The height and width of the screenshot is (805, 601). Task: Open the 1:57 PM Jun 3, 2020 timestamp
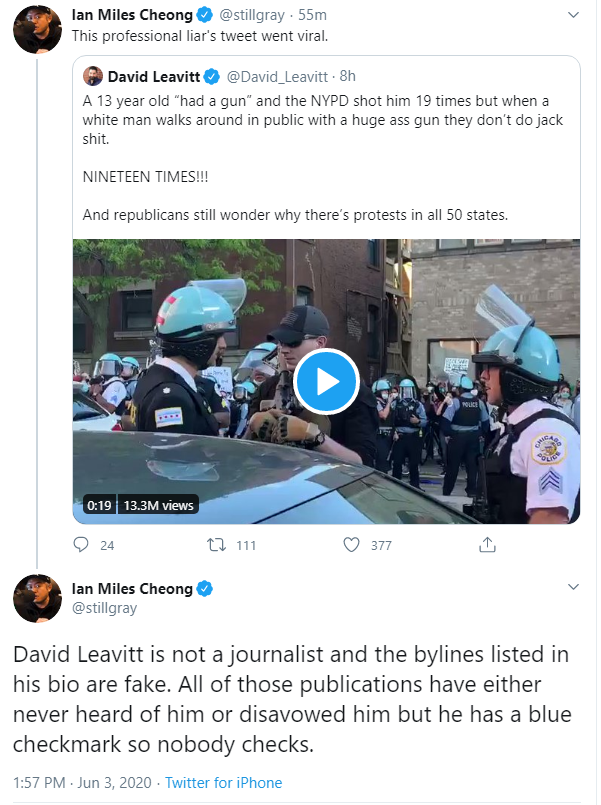82,783
